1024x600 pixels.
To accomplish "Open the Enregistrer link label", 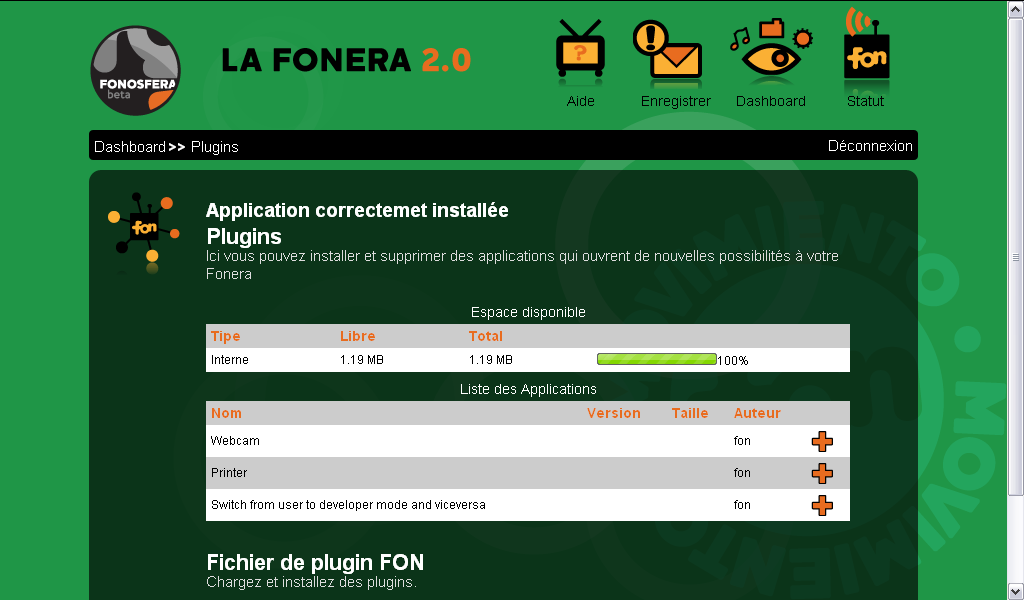I will click(675, 101).
